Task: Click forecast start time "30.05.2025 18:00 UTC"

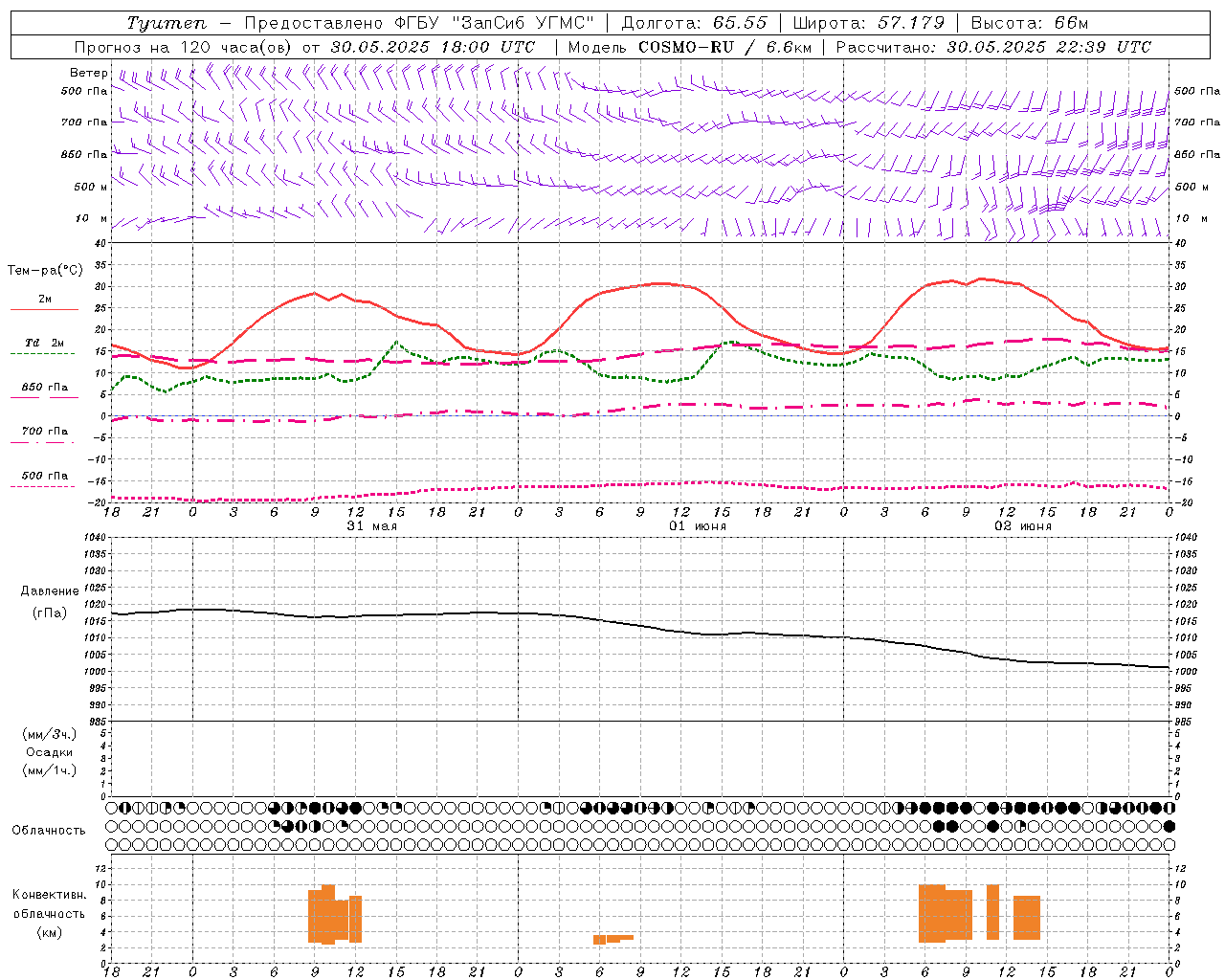Action: tap(433, 47)
